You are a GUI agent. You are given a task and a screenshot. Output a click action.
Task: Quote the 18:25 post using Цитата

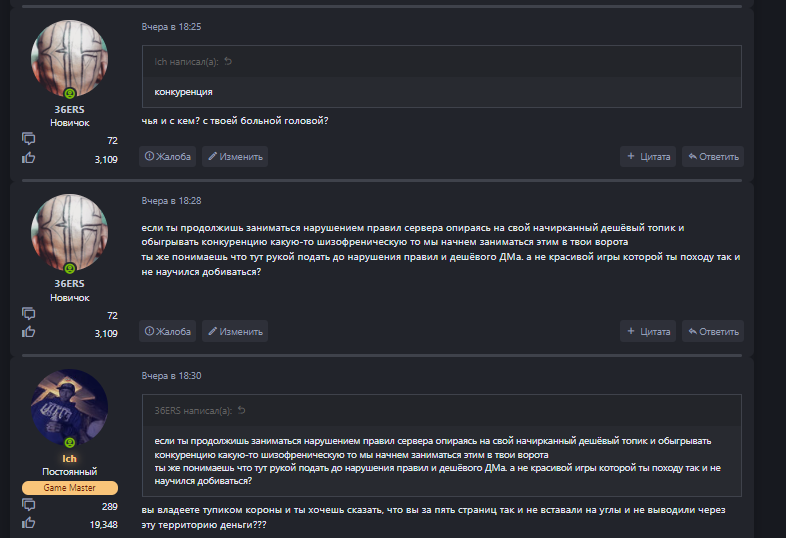pyautogui.click(x=648, y=156)
